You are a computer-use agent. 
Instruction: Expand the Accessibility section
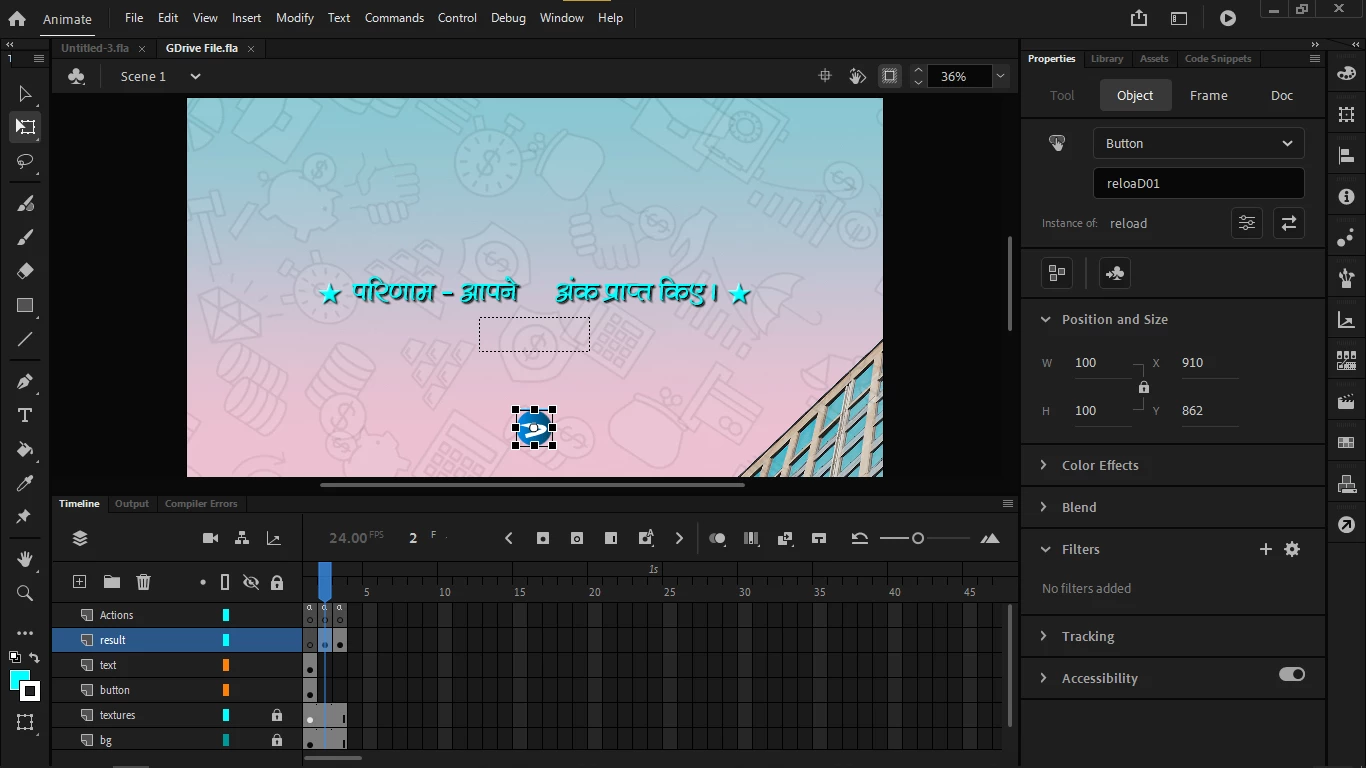click(x=1045, y=678)
